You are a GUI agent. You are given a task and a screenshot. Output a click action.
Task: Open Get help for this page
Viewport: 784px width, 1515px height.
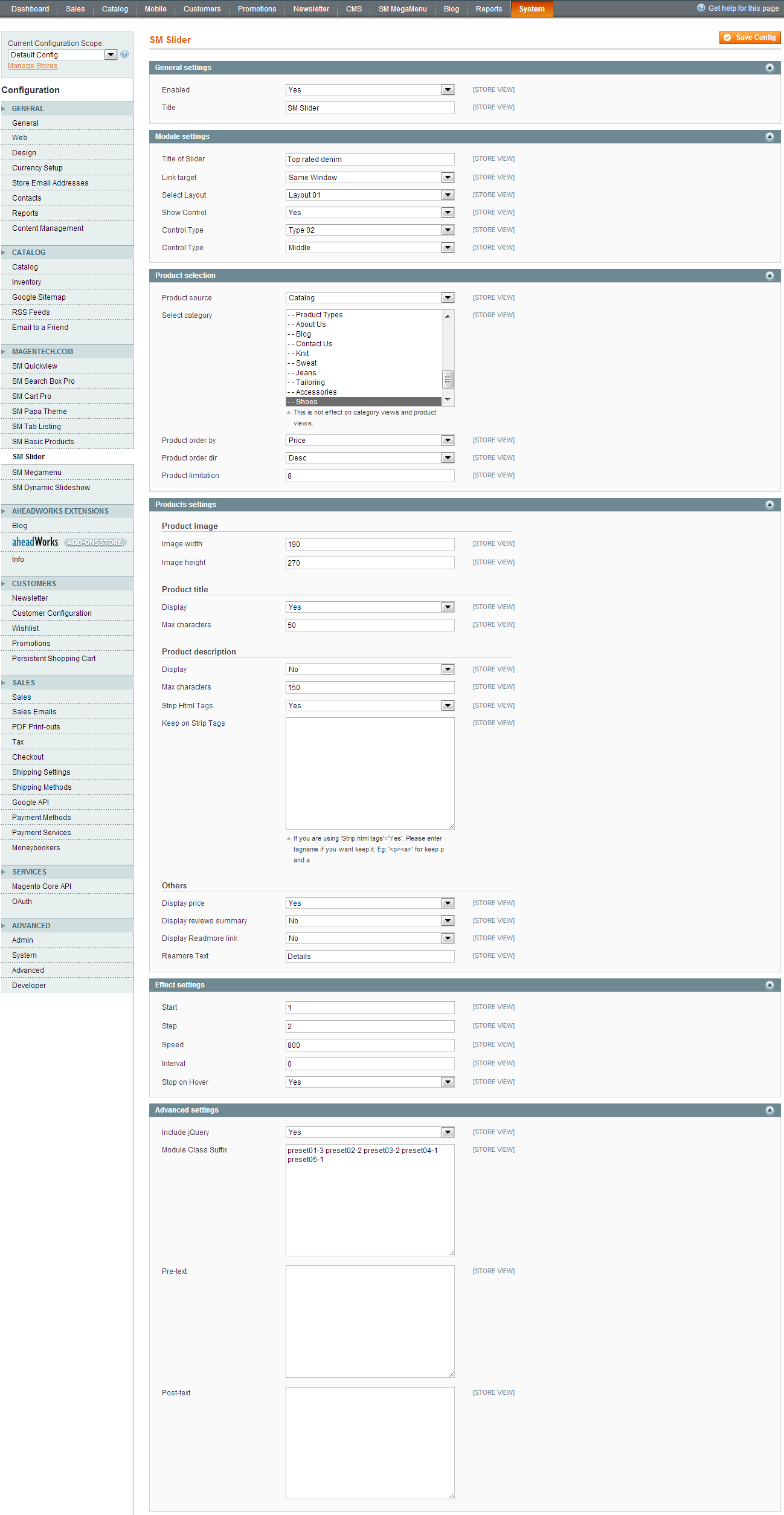tap(737, 8)
